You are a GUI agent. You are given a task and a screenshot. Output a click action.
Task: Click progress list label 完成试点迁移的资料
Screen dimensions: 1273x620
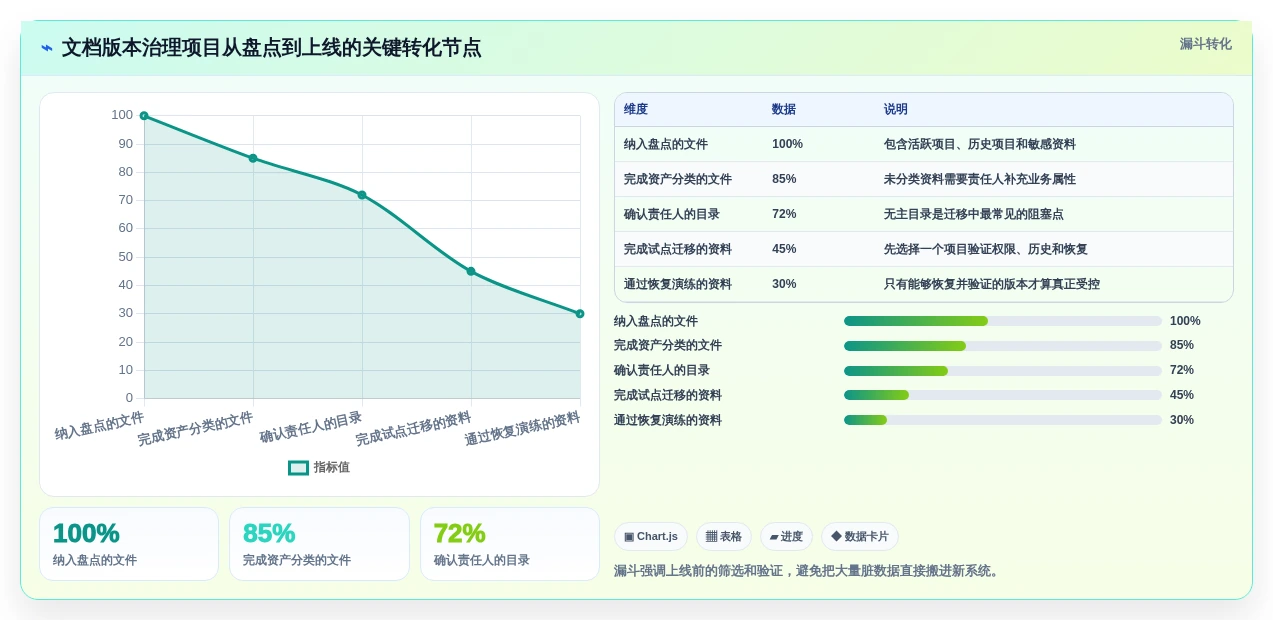(x=668, y=395)
